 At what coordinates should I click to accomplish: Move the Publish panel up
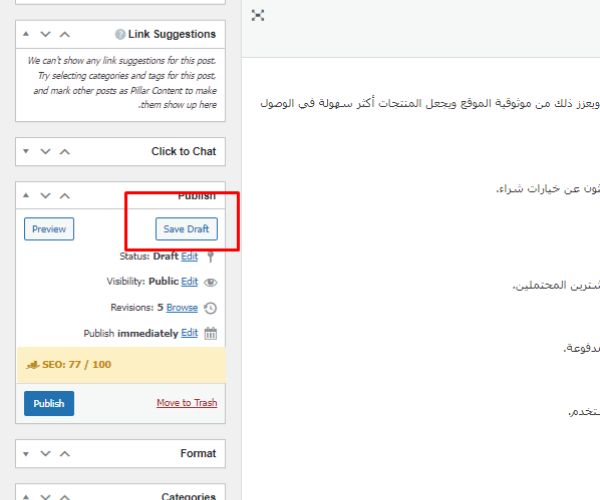point(65,195)
